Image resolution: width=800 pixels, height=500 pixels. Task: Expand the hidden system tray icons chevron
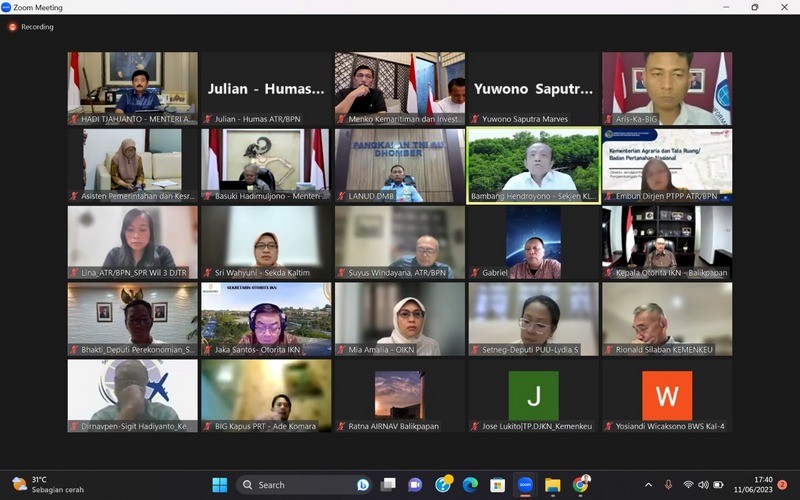pyautogui.click(x=648, y=485)
